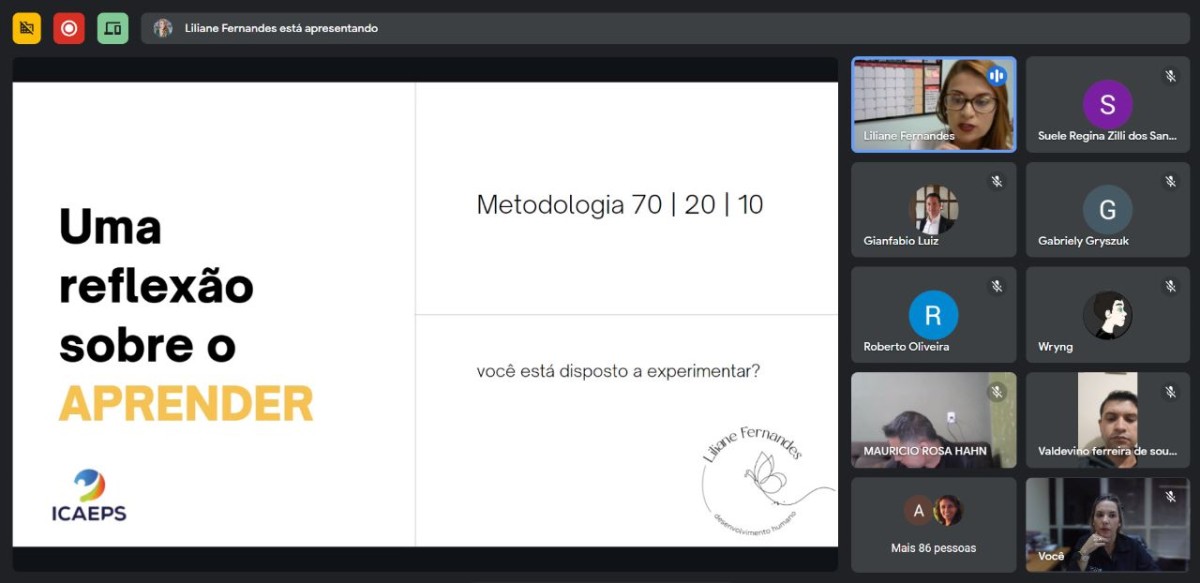Click the blue audio indicator on Liliane's tile
Viewport: 1200px width, 583px height.
[x=996, y=76]
